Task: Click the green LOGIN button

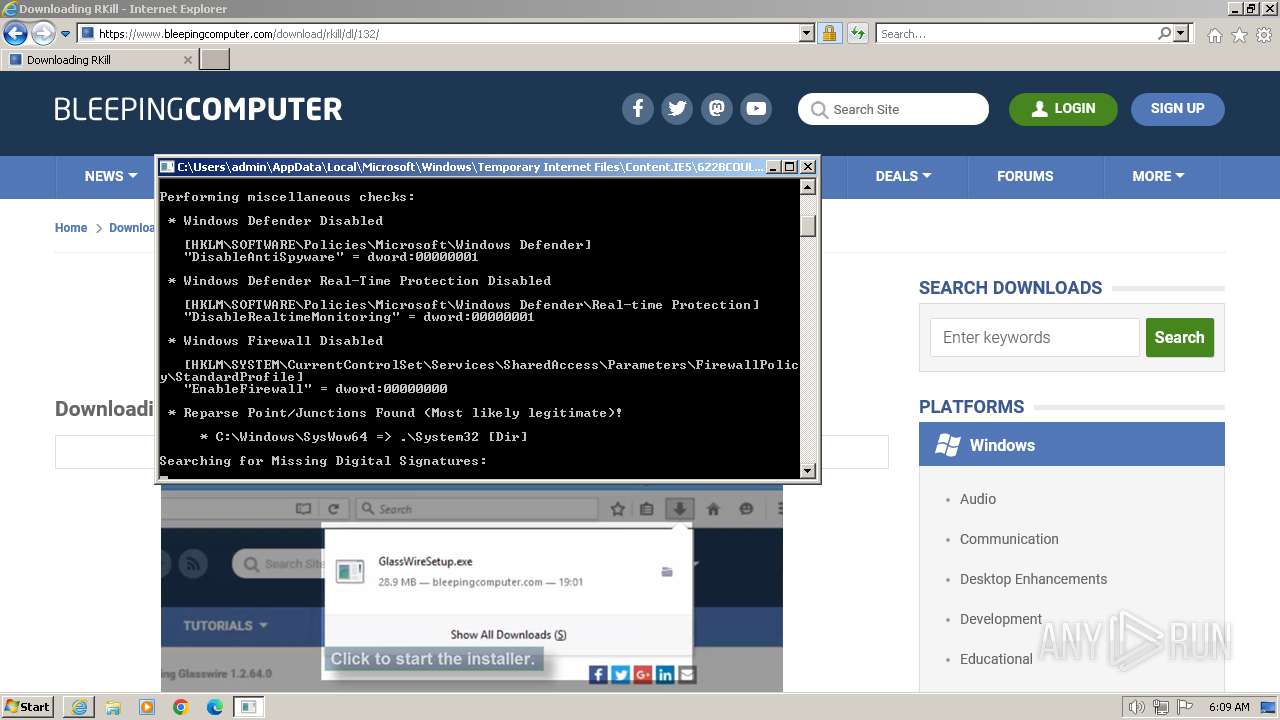Action: click(1063, 109)
